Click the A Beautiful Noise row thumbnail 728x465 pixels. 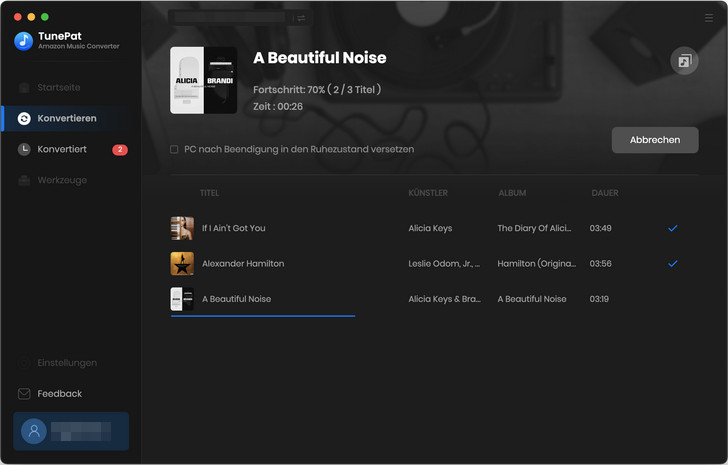click(182, 299)
